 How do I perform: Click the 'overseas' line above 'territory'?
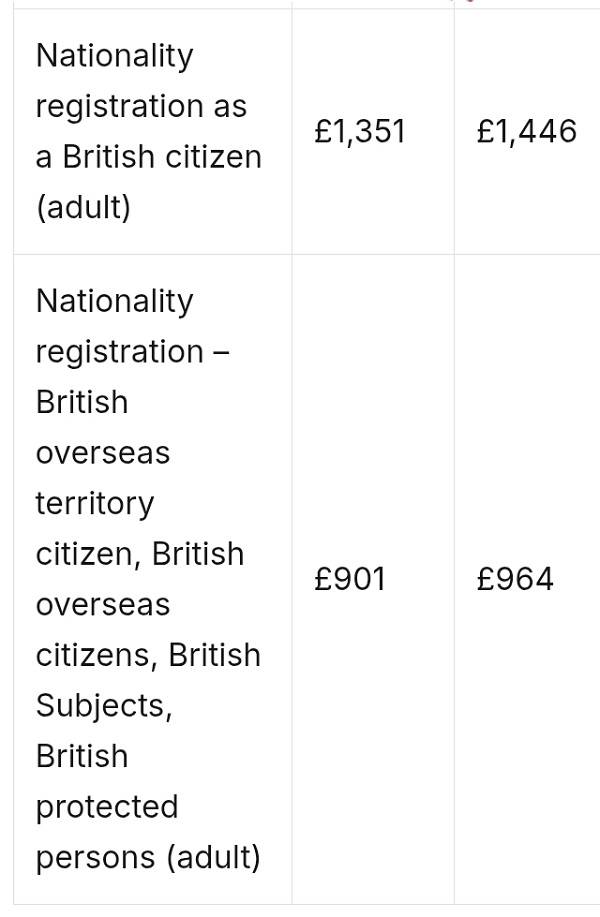click(103, 453)
